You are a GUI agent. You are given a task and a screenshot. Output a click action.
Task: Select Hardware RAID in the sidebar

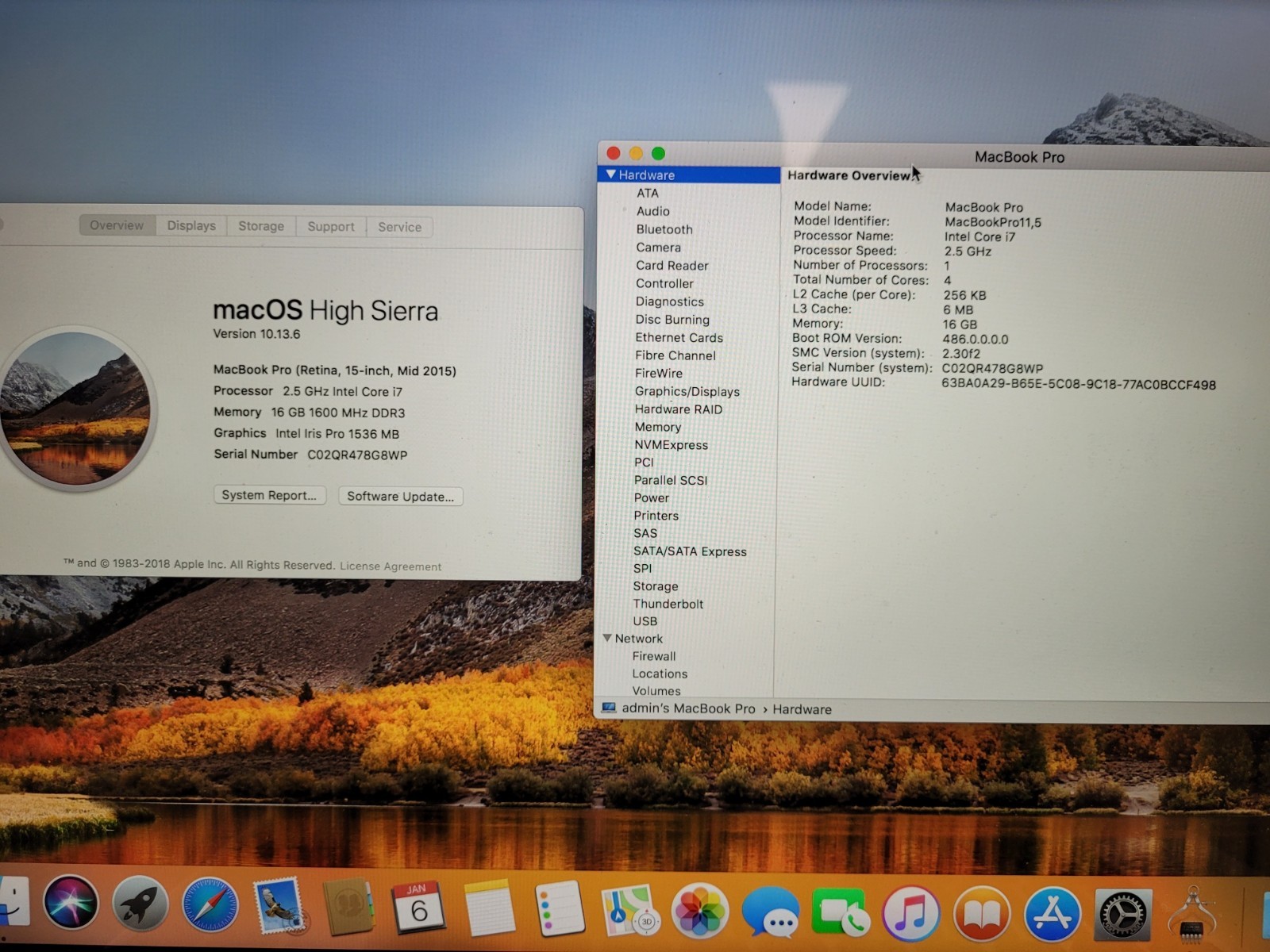point(679,409)
